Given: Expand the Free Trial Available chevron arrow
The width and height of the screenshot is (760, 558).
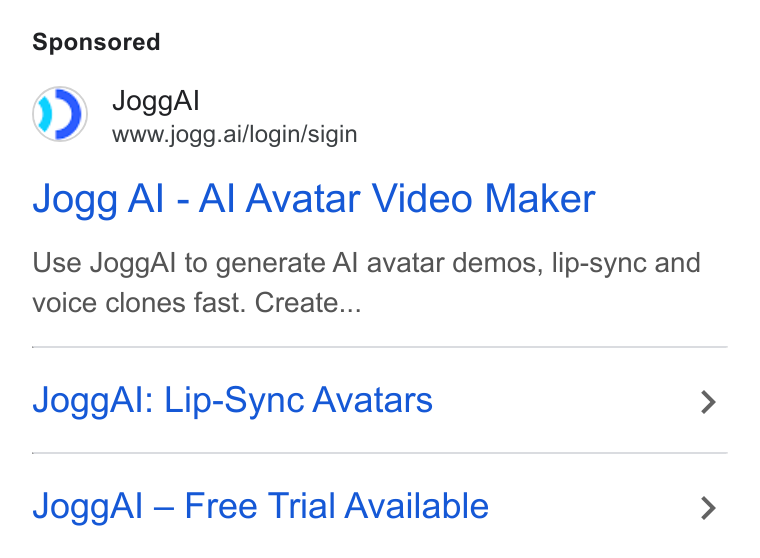Looking at the screenshot, I should [x=708, y=508].
